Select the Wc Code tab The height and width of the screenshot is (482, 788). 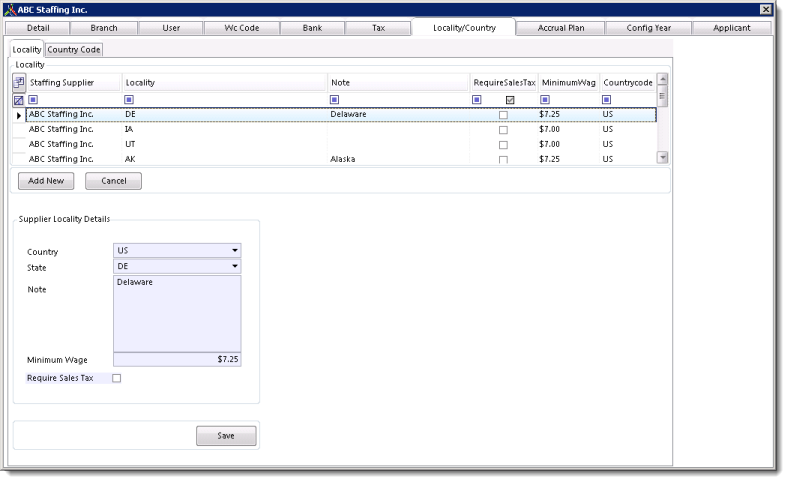coord(240,28)
